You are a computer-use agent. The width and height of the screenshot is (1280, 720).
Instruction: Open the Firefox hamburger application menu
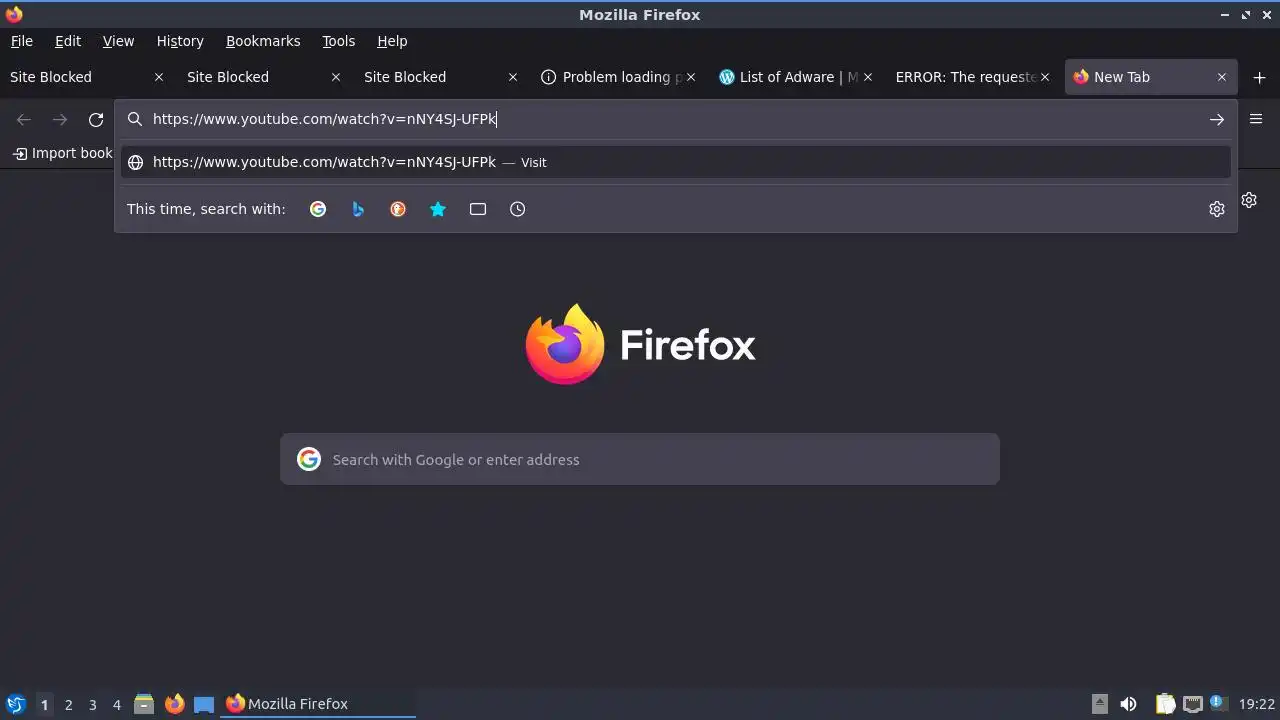[x=1256, y=119]
